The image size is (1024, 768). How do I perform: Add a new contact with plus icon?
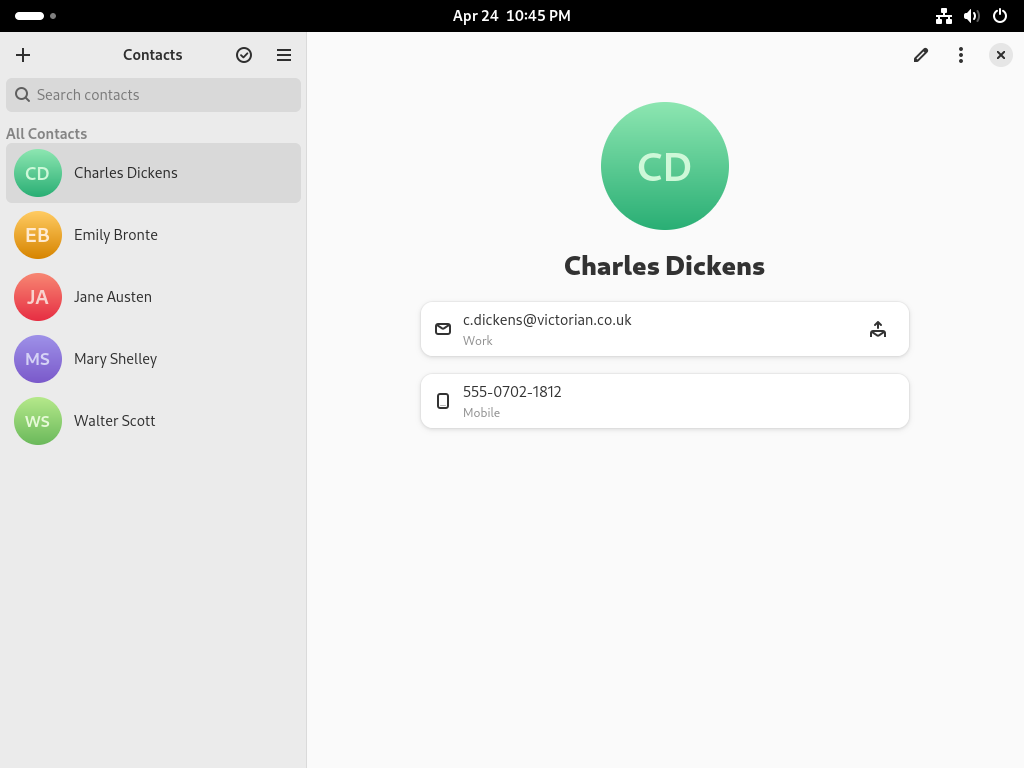[x=23, y=55]
